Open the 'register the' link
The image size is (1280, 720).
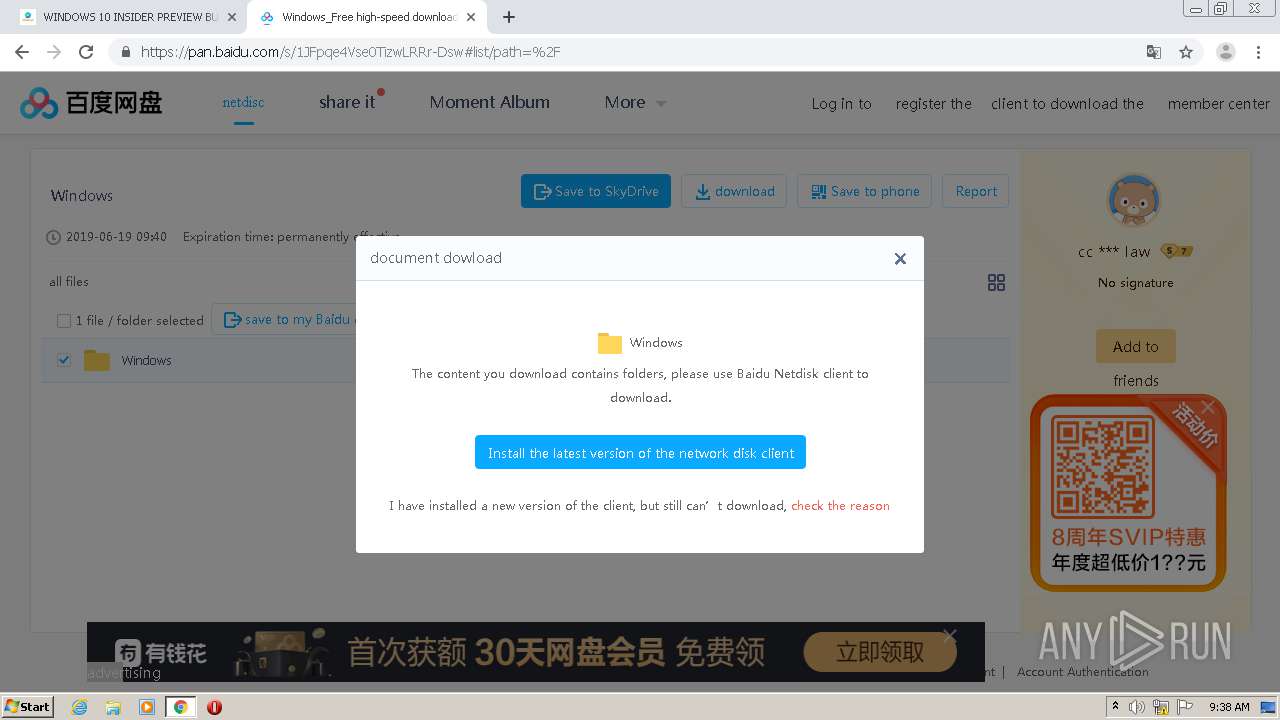pos(933,104)
